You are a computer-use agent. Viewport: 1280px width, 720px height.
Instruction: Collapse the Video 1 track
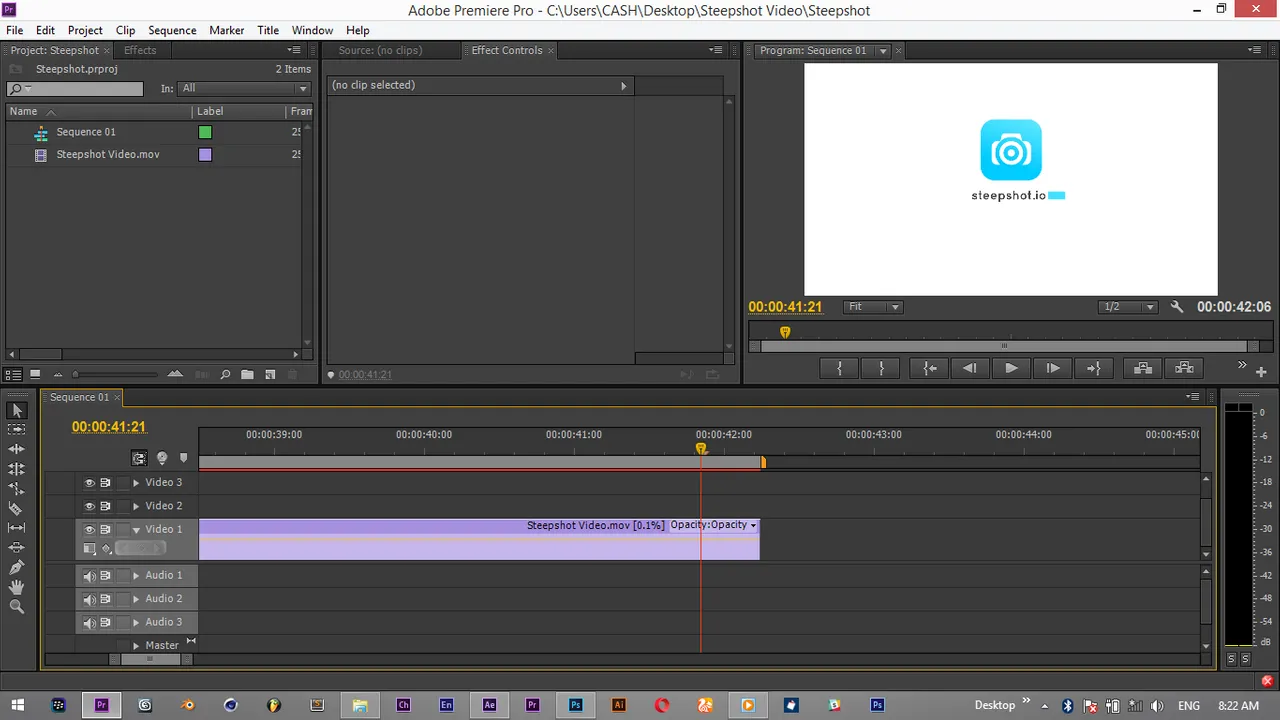[x=136, y=530]
